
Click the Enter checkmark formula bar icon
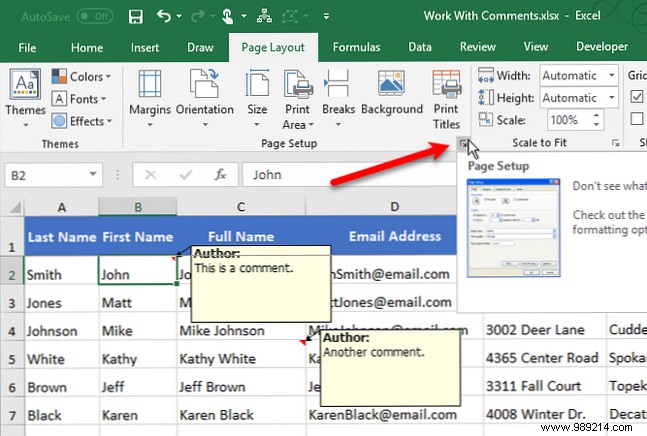coord(186,175)
